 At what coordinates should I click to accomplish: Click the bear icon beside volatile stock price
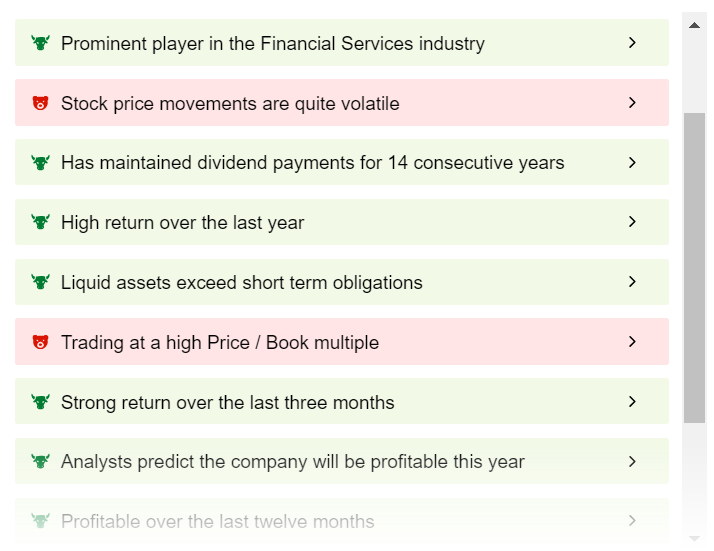(40, 103)
